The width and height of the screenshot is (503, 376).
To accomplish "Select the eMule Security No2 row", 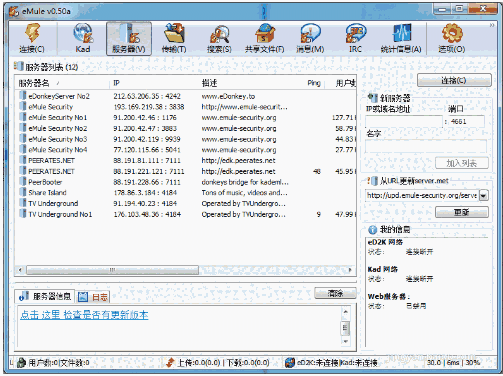I will [185, 128].
